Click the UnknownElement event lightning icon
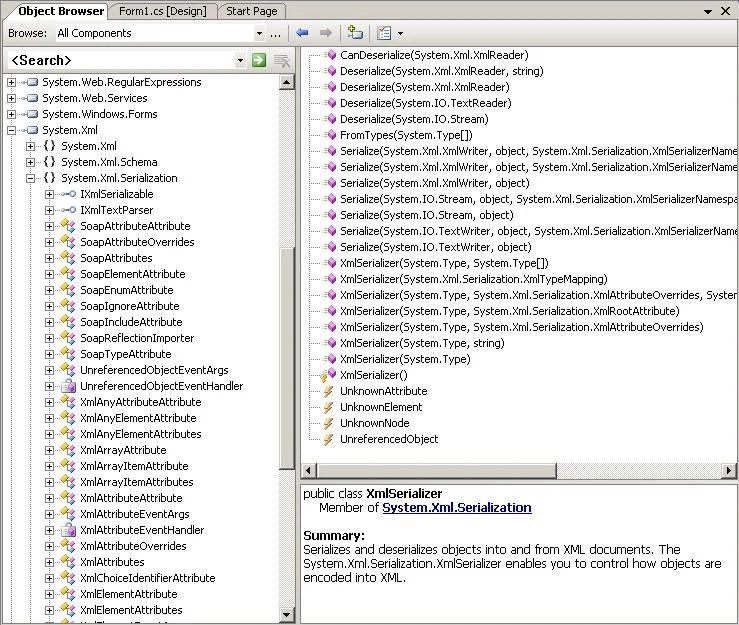 pyautogui.click(x=328, y=407)
